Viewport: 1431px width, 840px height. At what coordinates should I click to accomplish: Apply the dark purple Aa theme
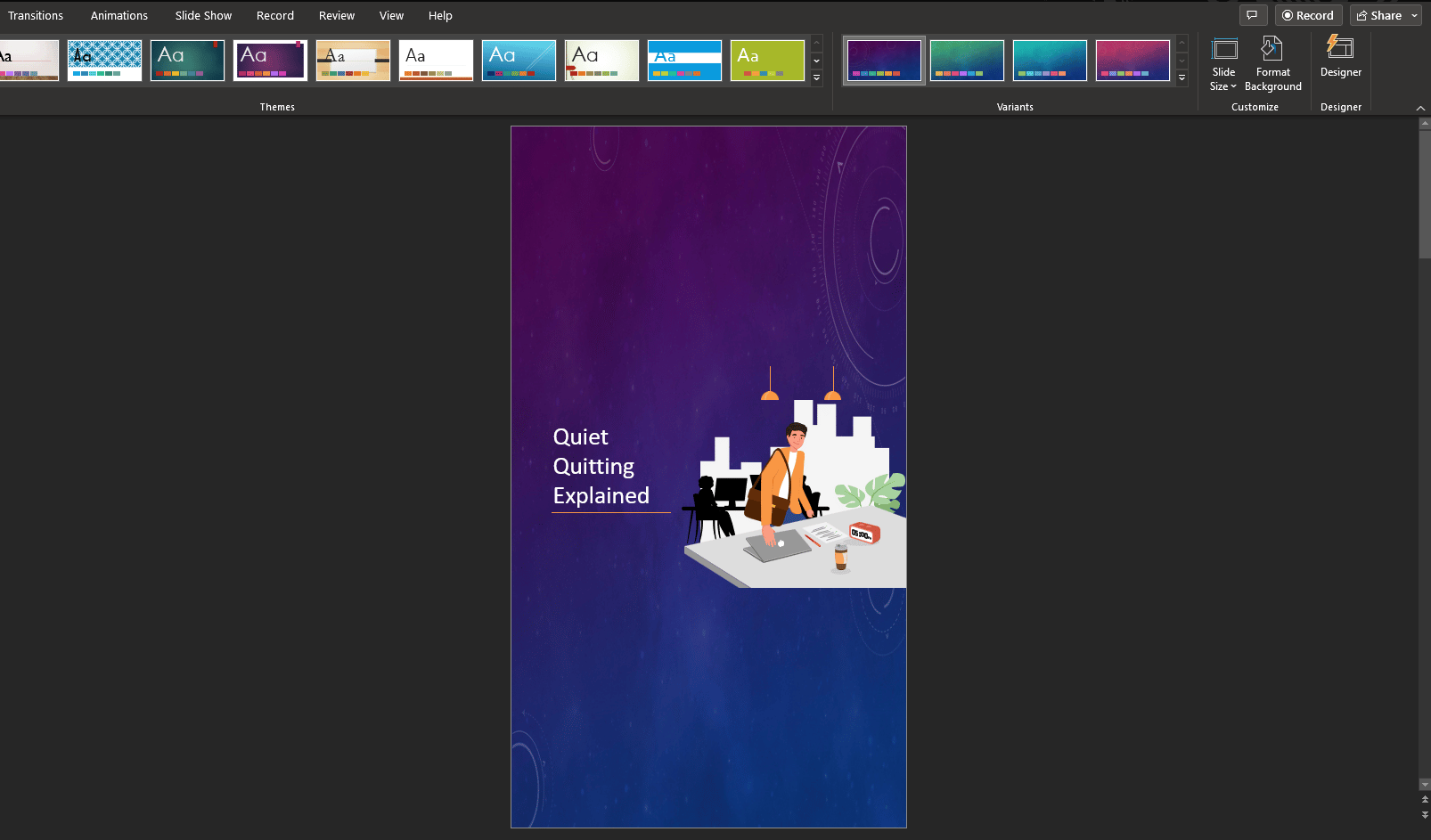coord(270,60)
